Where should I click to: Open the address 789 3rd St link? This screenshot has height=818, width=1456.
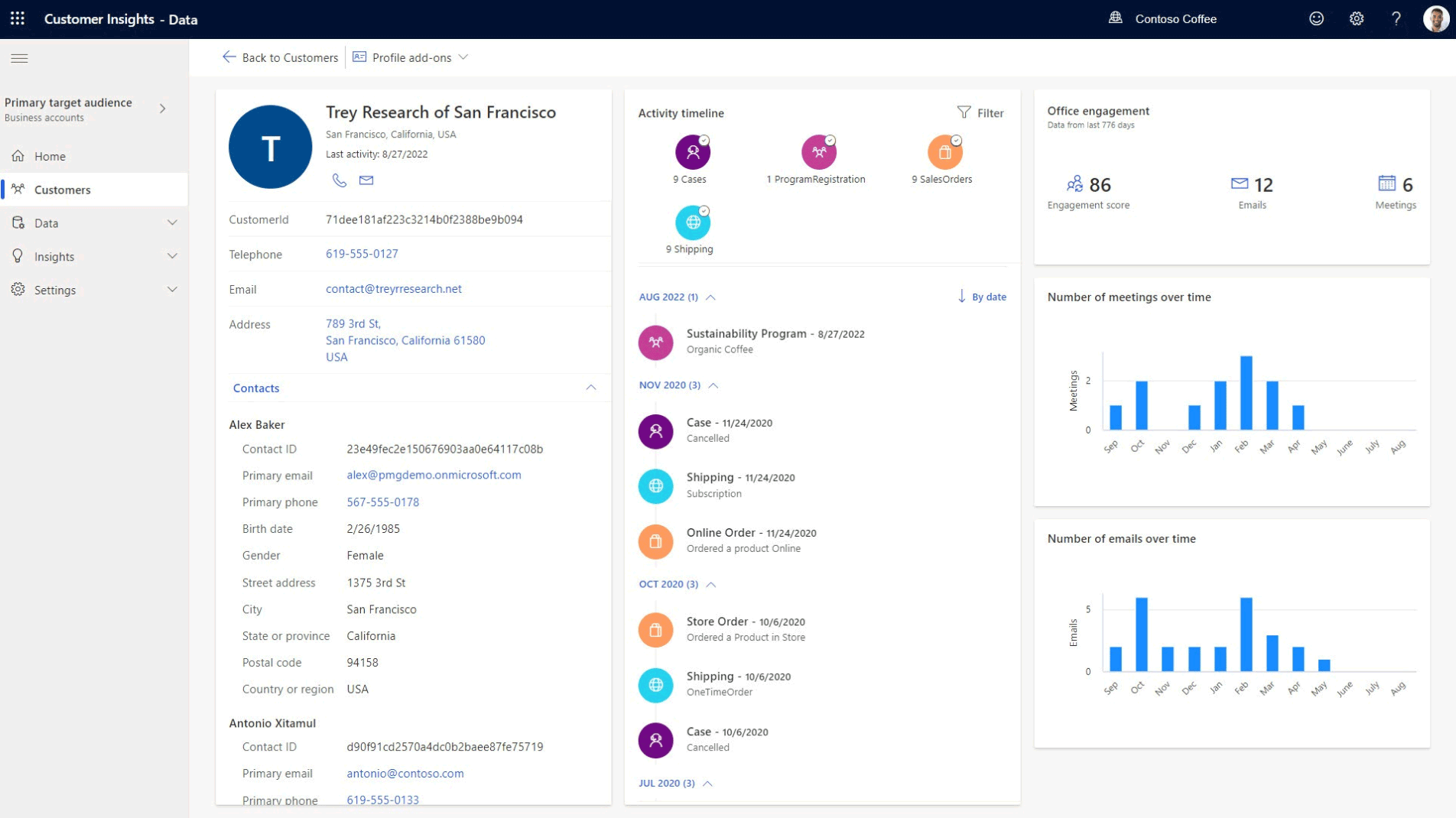click(405, 340)
